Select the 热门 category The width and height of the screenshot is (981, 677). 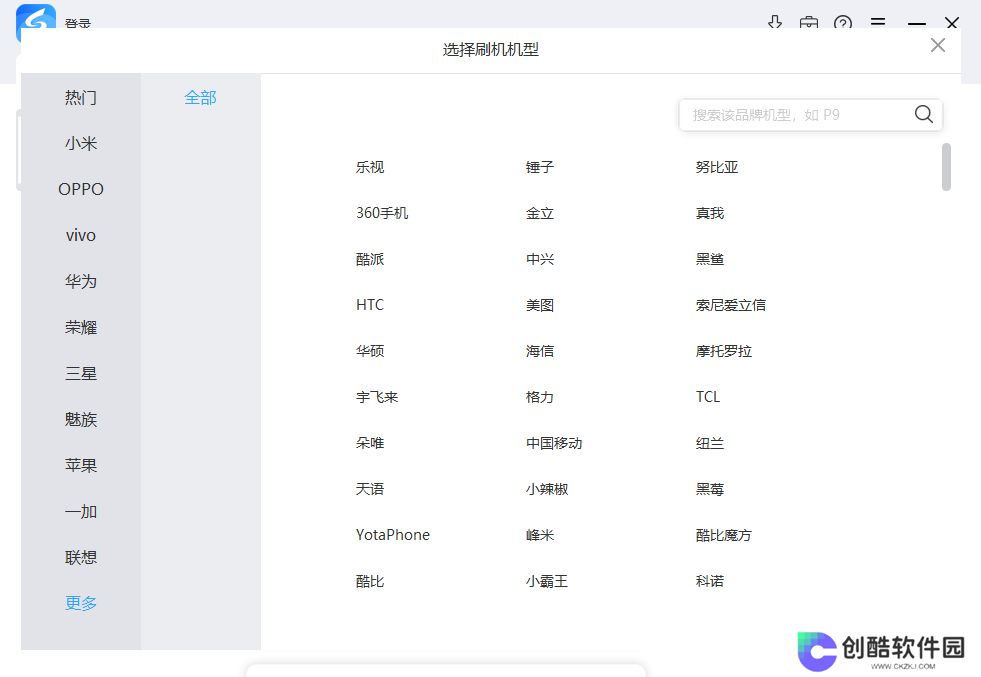tap(81, 98)
